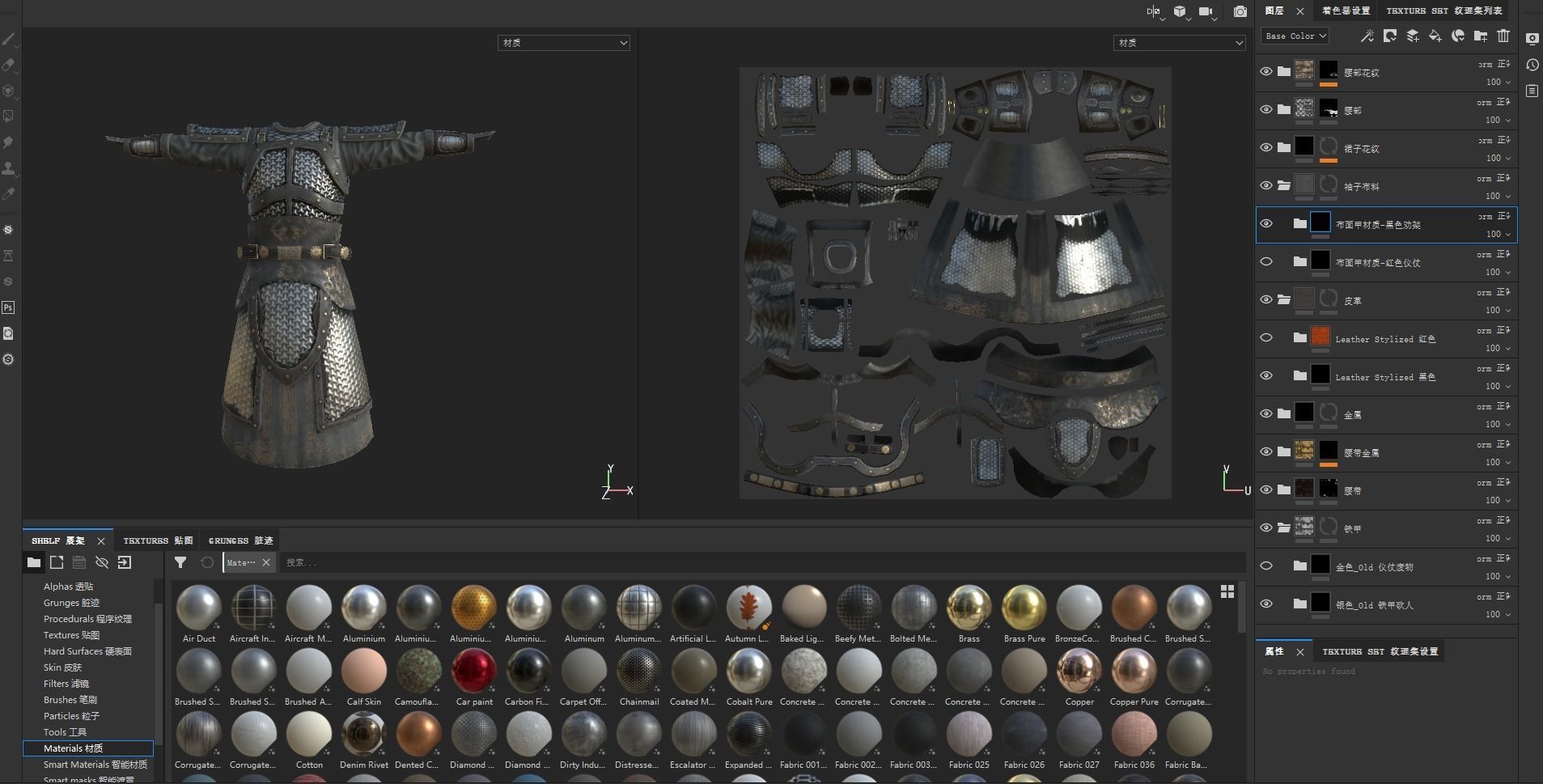Image resolution: width=1543 pixels, height=784 pixels.
Task: Collapse the 皮革 folder
Action: (1284, 299)
